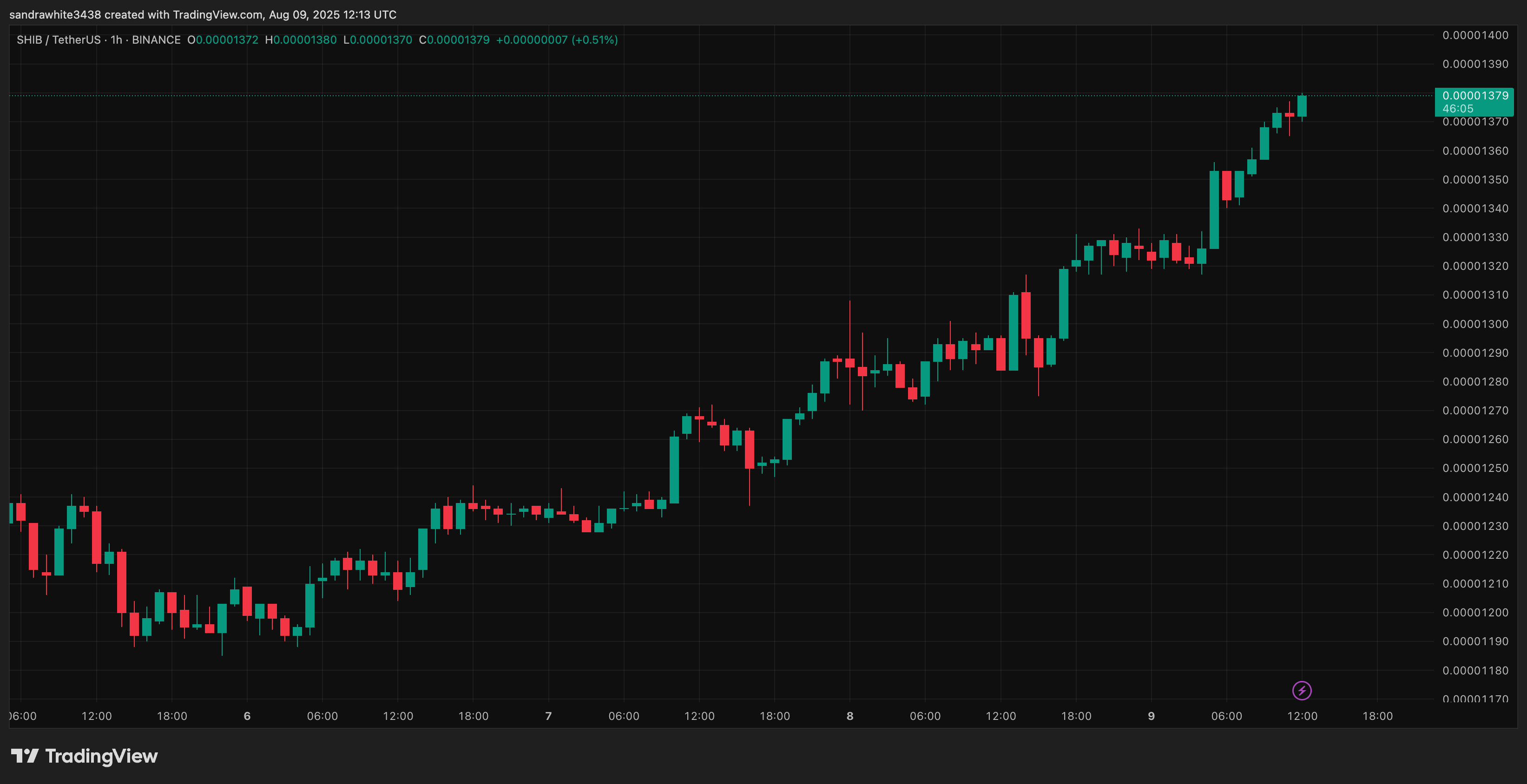Click the BINANCE exchange label in the legend
This screenshot has height=784, width=1527.
tap(156, 39)
